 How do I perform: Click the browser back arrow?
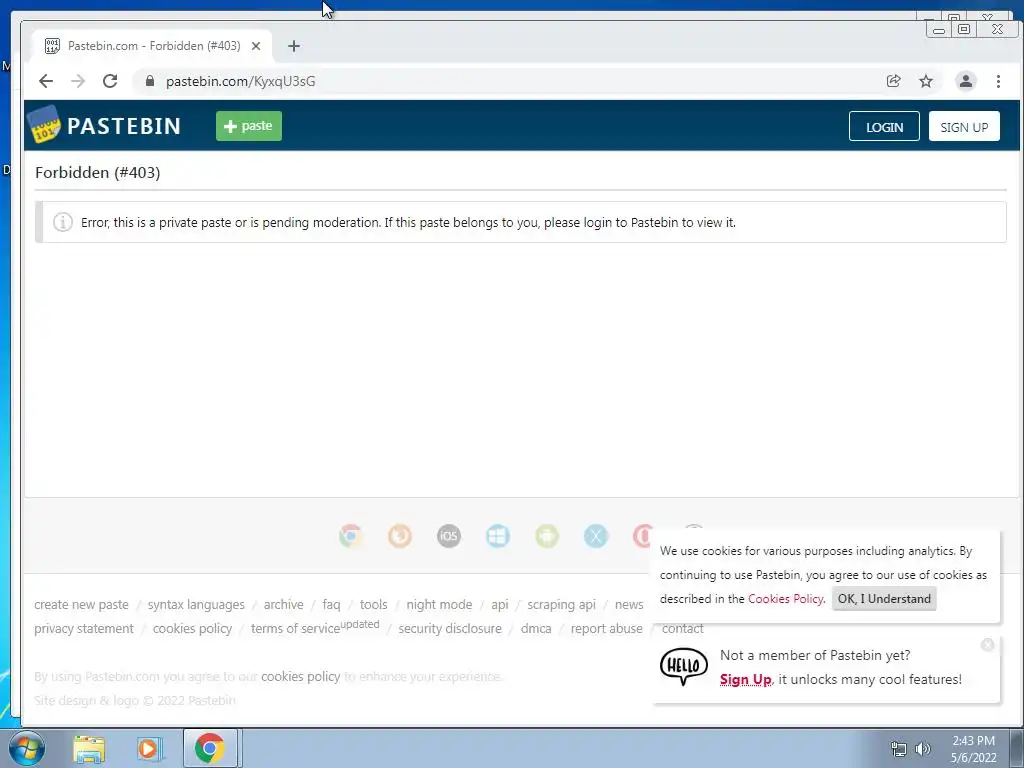[46, 81]
